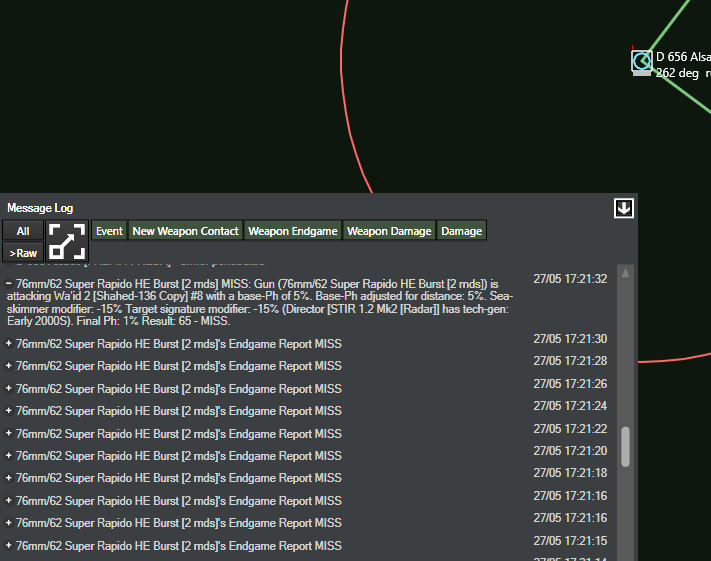Expand the 17:21:22 Endgame Report entry

[x=8, y=433]
